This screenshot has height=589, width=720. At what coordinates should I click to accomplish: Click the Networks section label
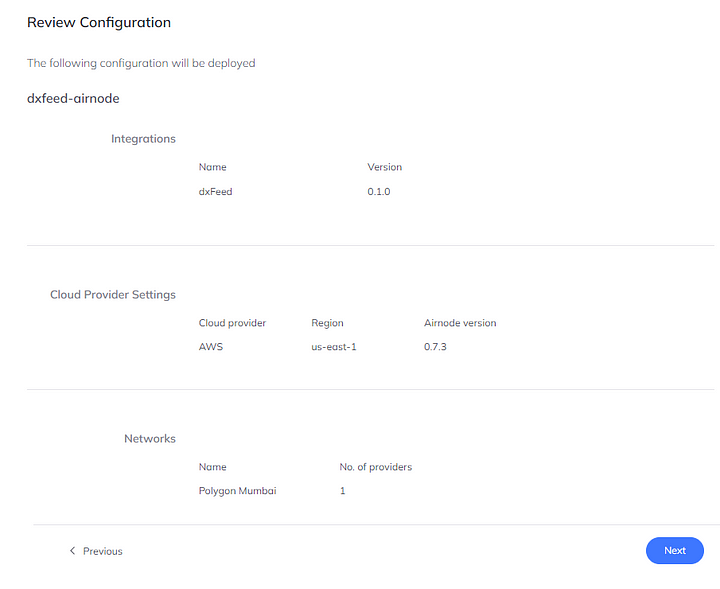coord(150,439)
